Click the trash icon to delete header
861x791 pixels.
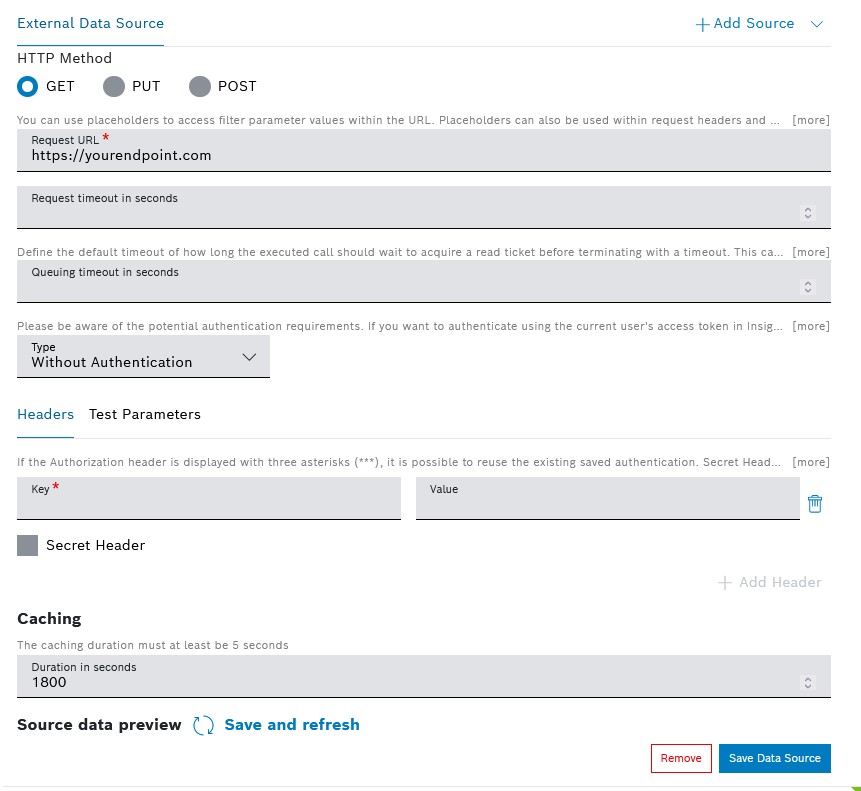815,504
